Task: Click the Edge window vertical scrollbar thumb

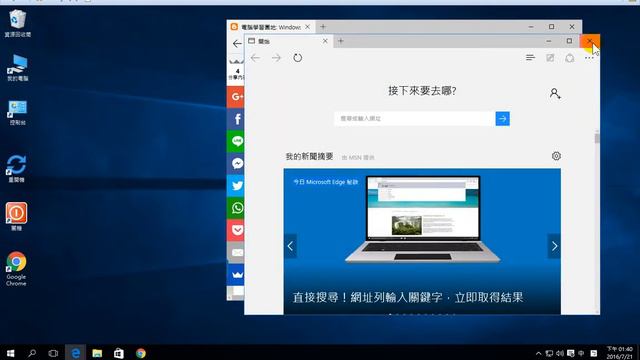Action: [x=597, y=138]
